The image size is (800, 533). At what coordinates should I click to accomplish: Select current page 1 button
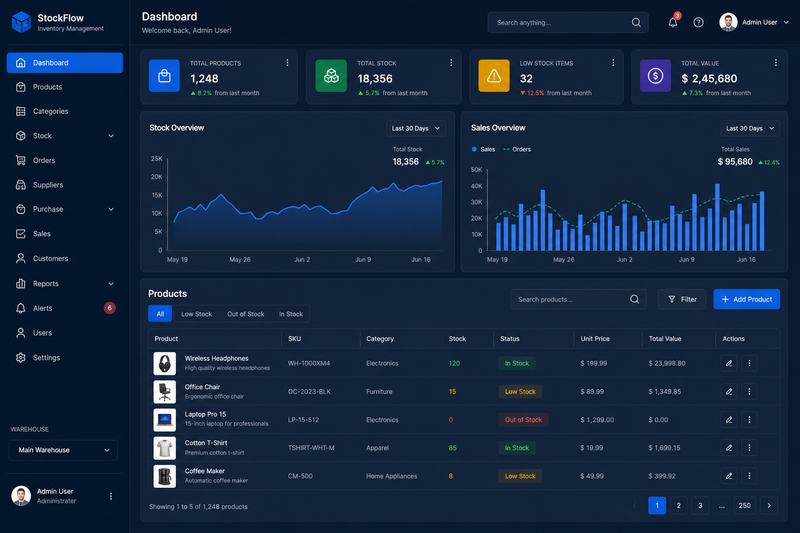(657, 505)
